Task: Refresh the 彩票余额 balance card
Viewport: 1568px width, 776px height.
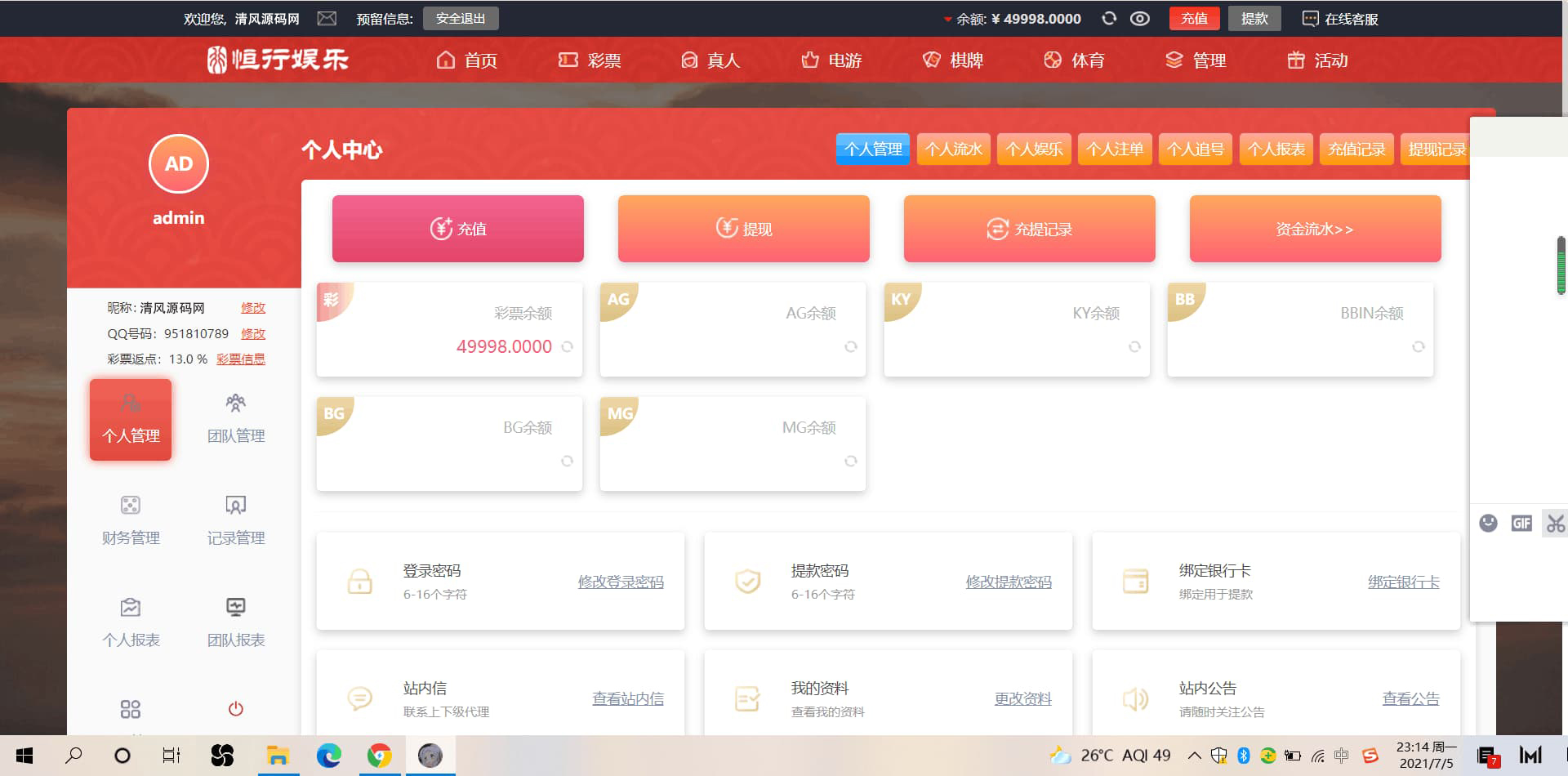Action: tap(567, 346)
